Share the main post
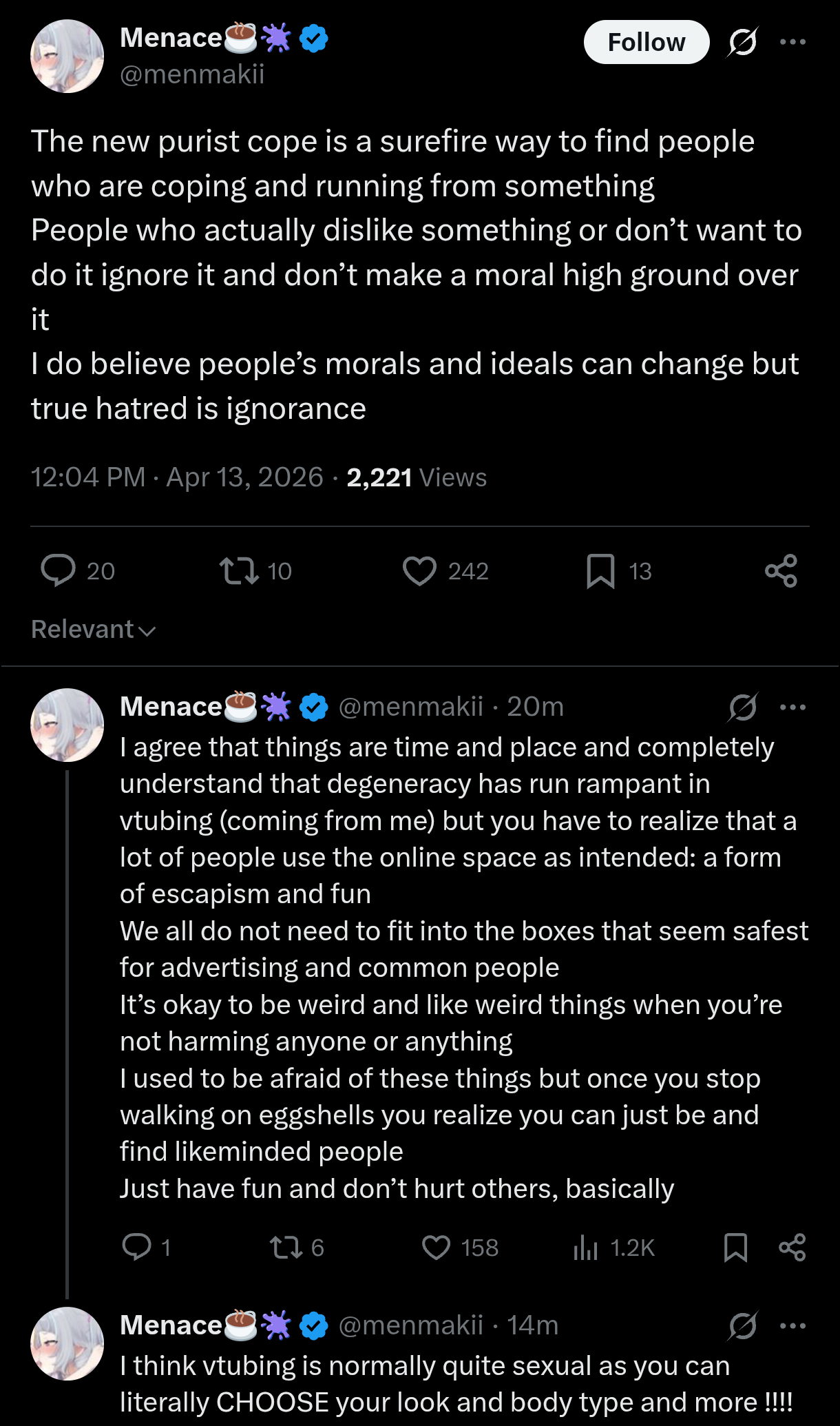This screenshot has width=840, height=1426. (x=781, y=570)
